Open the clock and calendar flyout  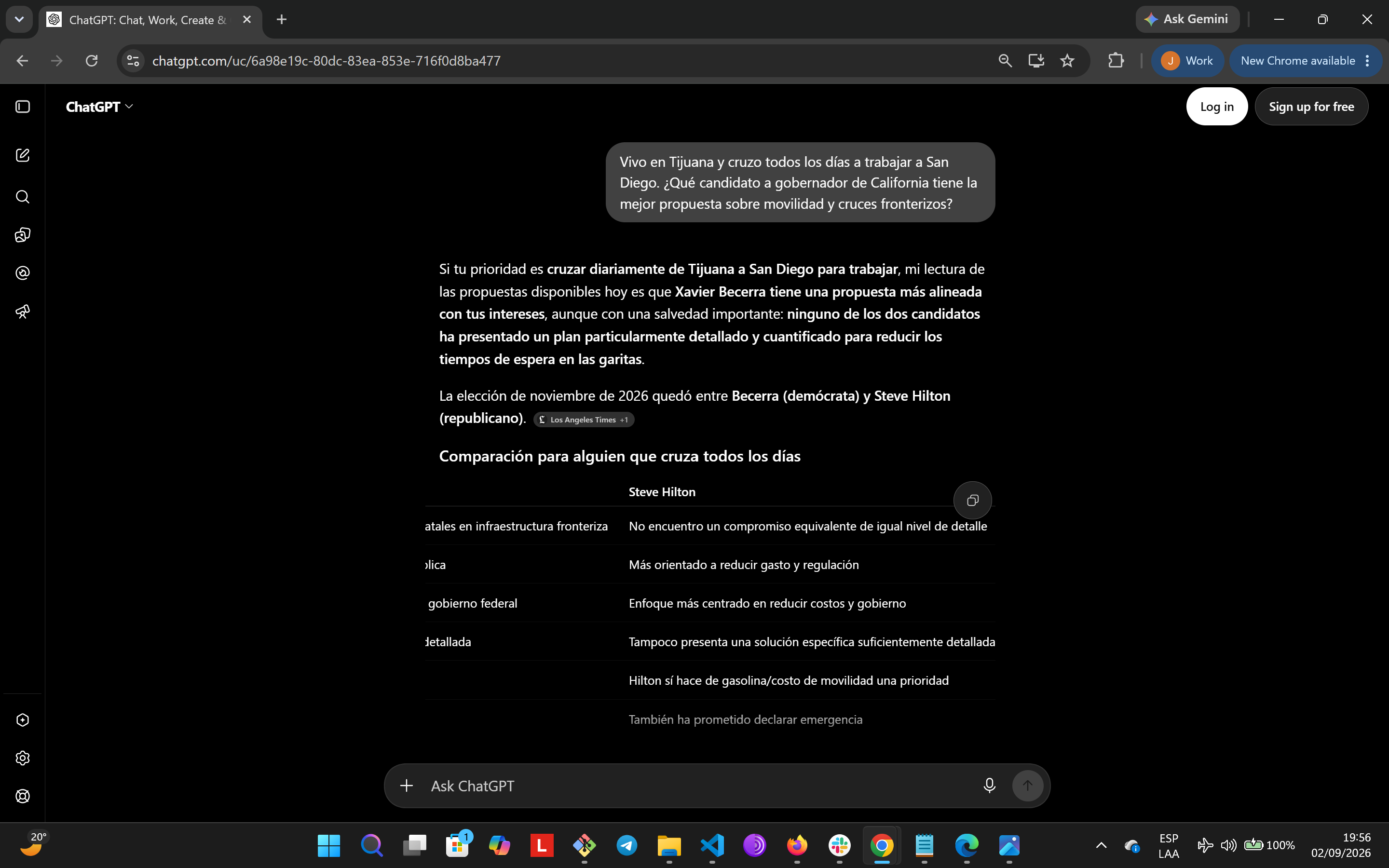[x=1340, y=845]
